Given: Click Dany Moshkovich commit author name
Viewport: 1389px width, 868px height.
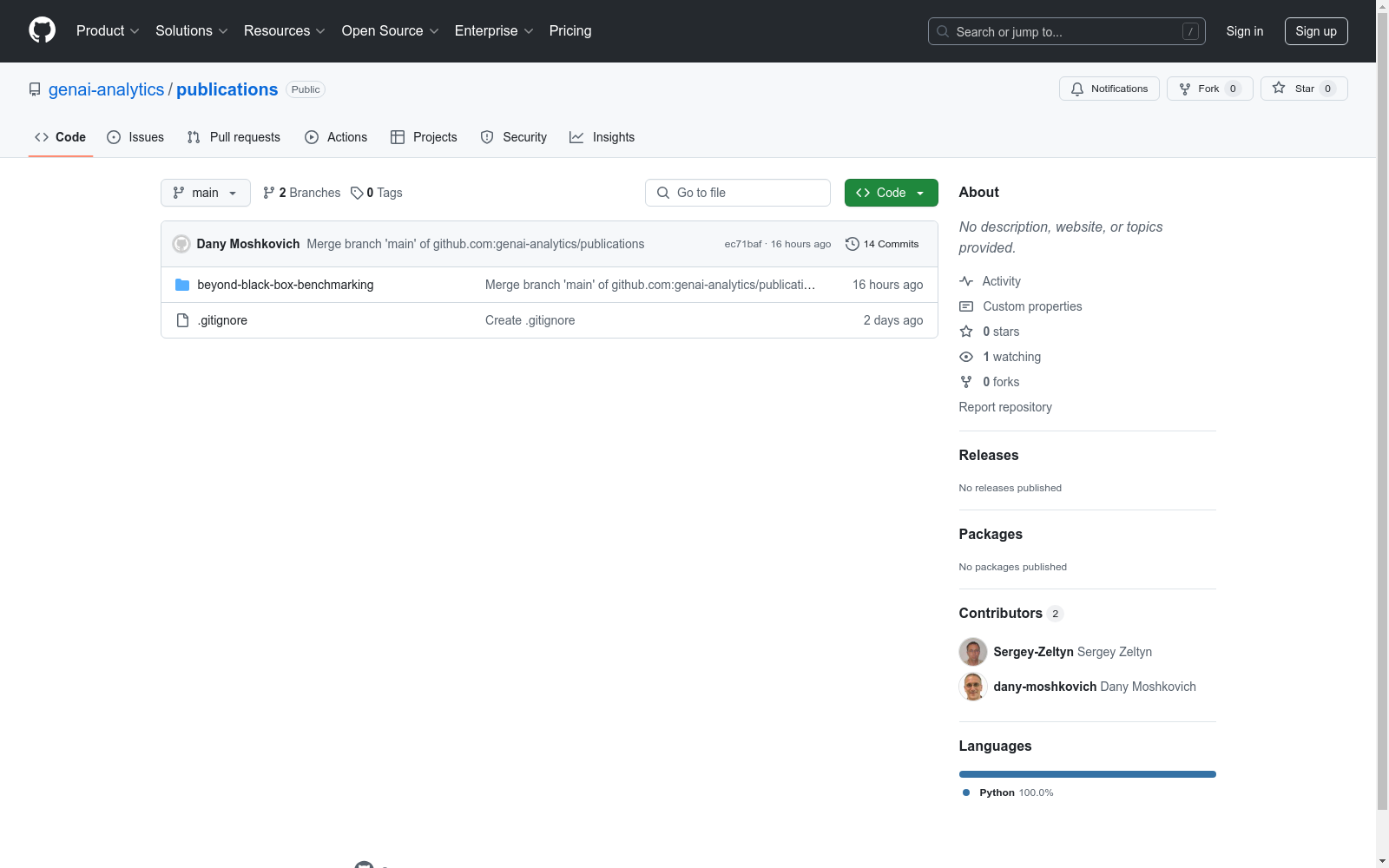Looking at the screenshot, I should [248, 244].
